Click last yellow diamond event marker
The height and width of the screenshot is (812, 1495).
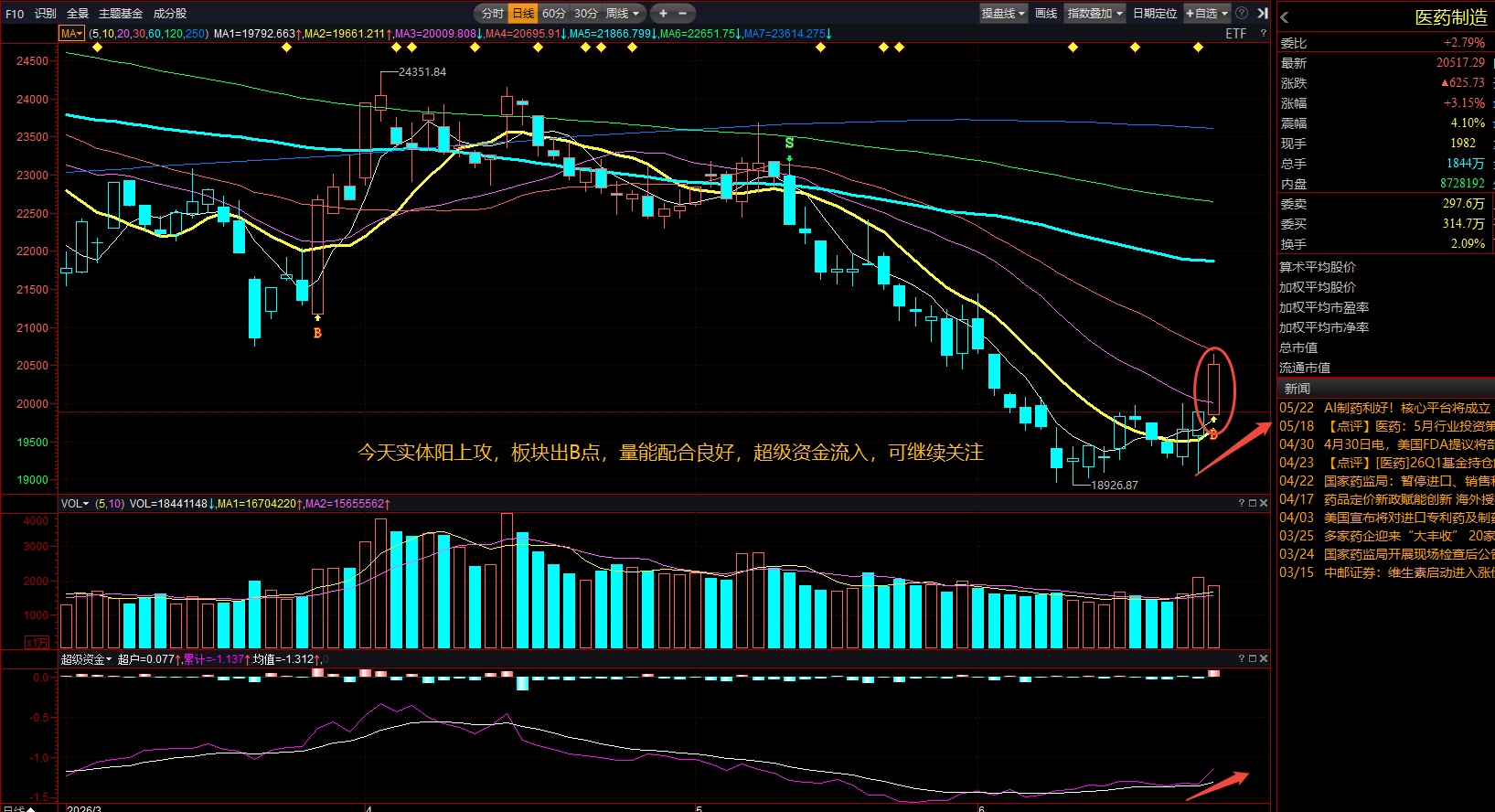pyautogui.click(x=1198, y=48)
